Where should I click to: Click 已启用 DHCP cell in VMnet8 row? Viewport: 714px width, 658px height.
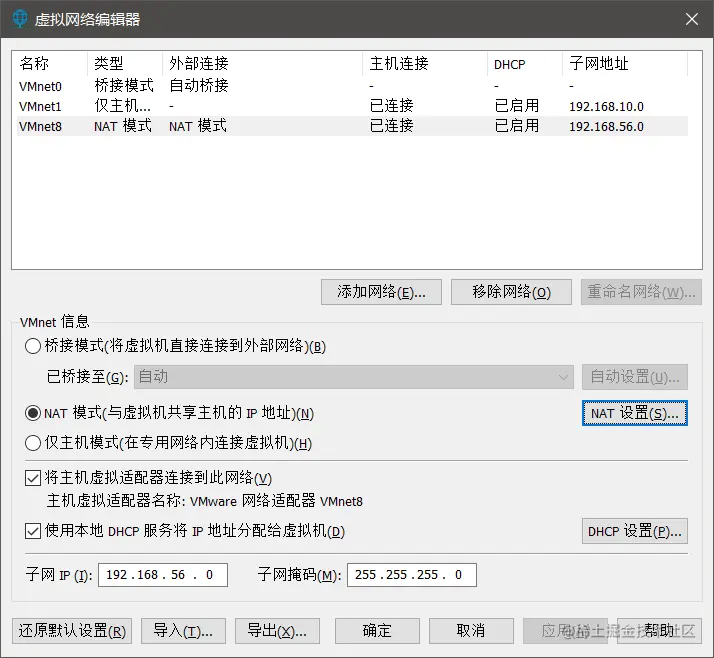(517, 126)
